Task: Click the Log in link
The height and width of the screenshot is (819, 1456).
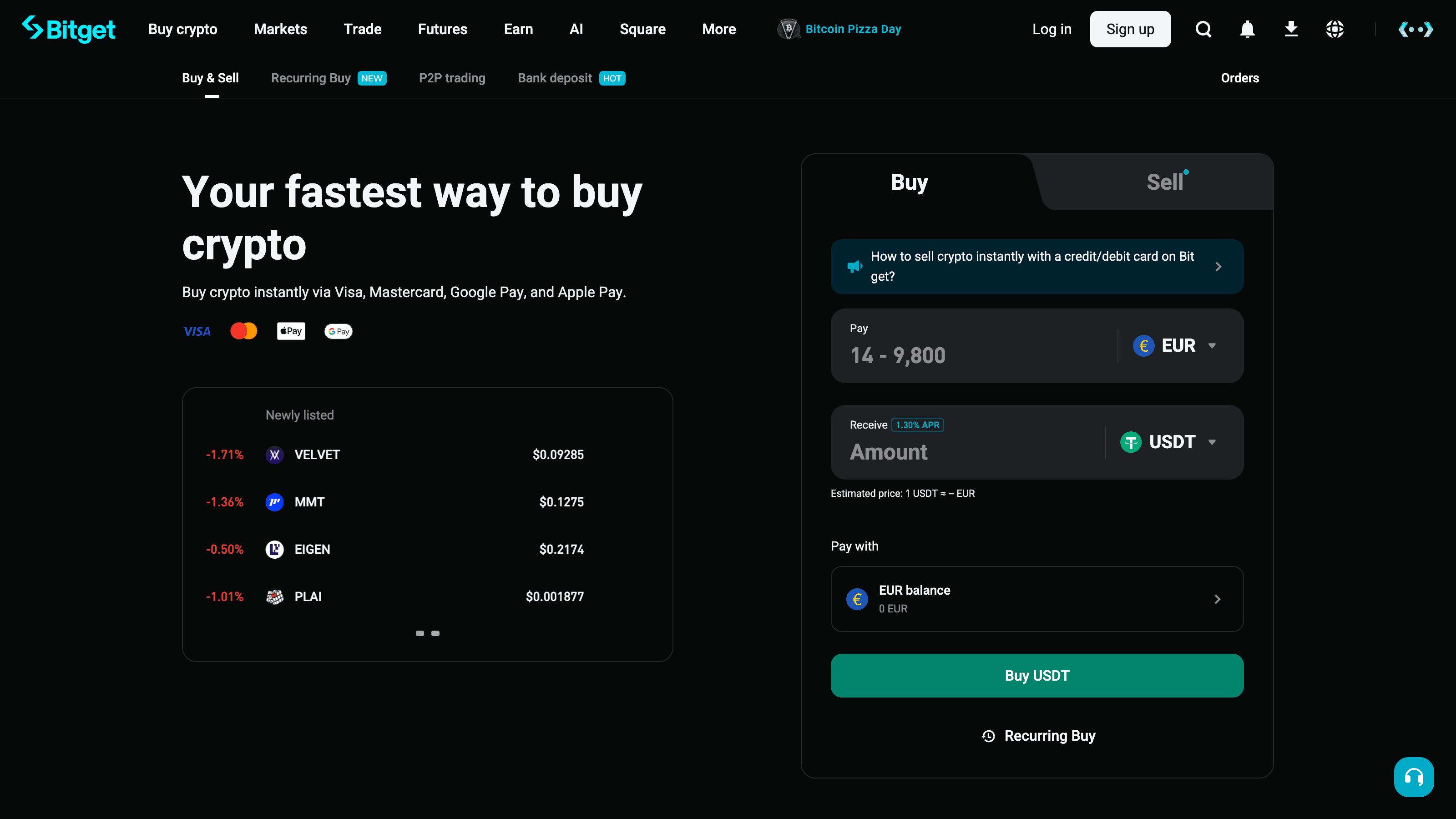Action: tap(1052, 29)
